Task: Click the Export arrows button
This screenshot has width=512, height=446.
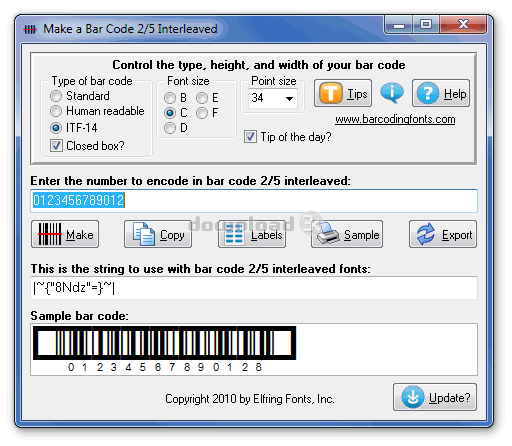Action: click(x=443, y=234)
